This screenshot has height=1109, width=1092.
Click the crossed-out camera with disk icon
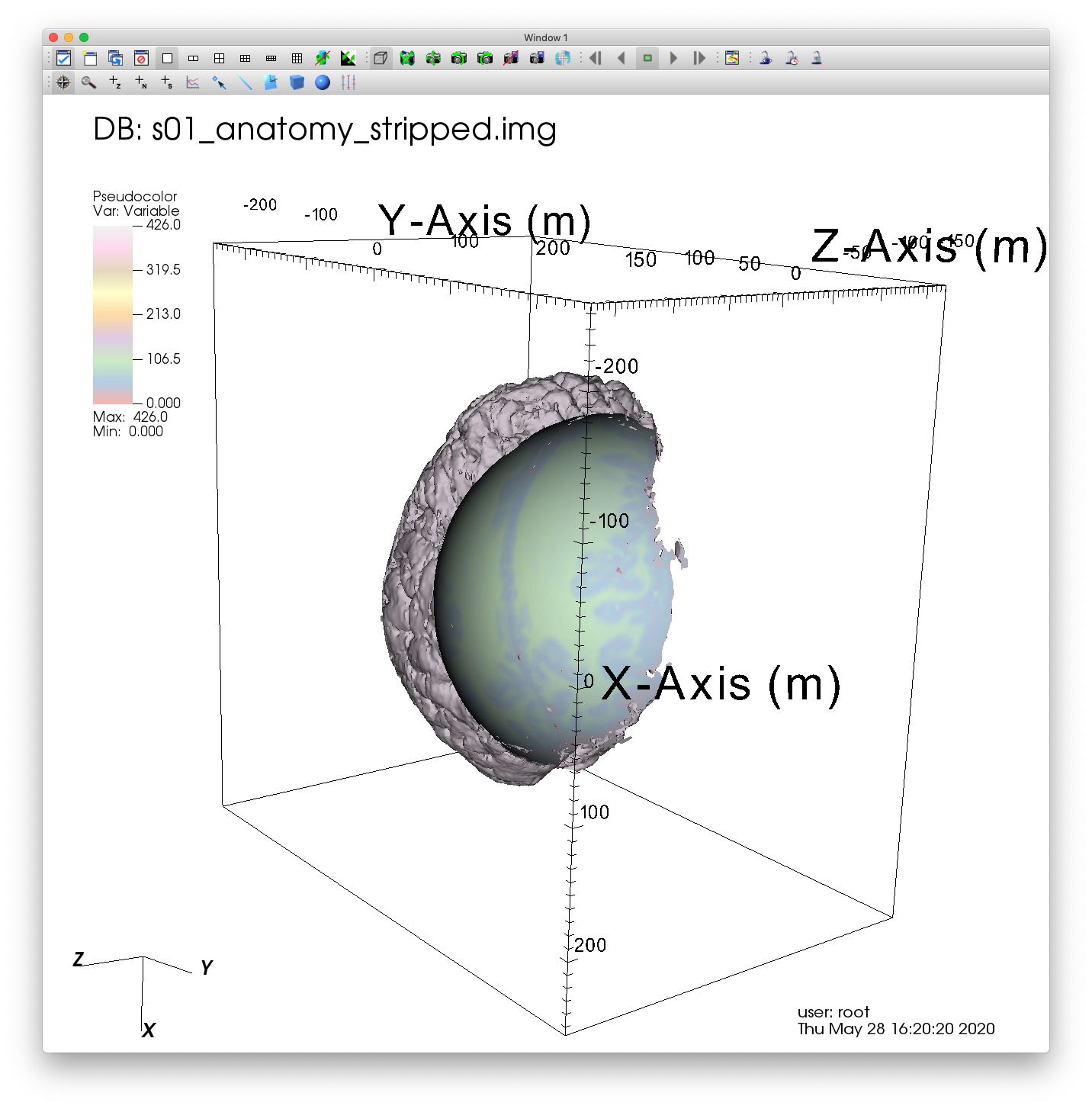(511, 58)
